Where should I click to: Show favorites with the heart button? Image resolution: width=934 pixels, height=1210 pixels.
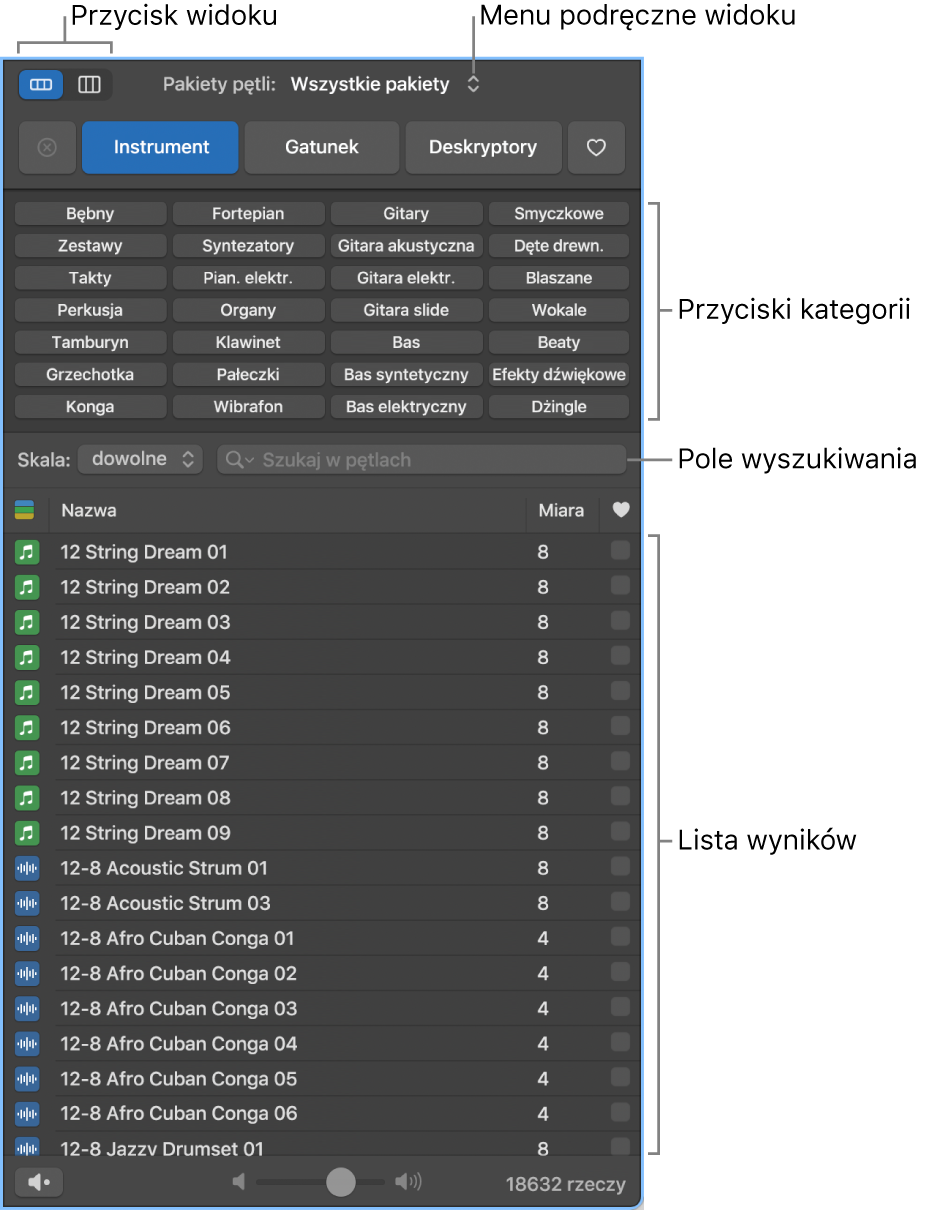(x=596, y=148)
